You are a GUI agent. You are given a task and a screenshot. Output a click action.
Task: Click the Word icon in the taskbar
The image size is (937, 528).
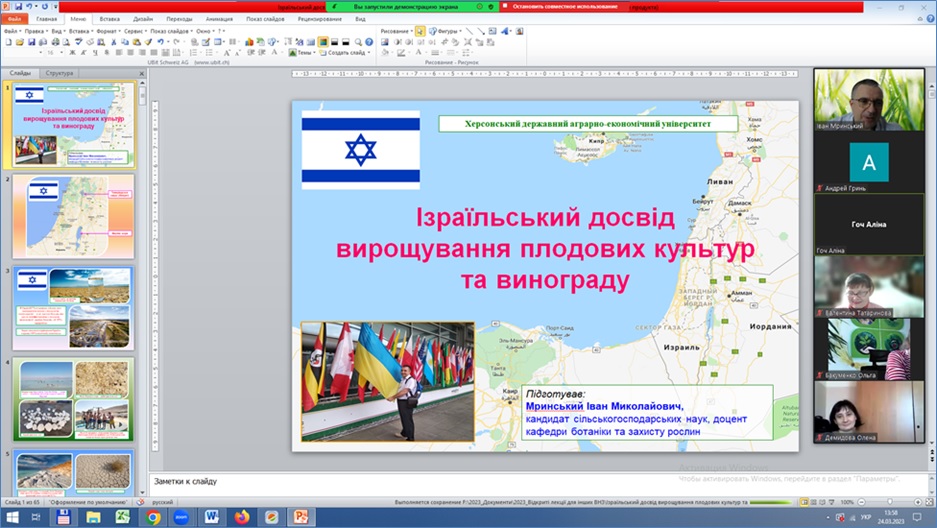point(212,517)
